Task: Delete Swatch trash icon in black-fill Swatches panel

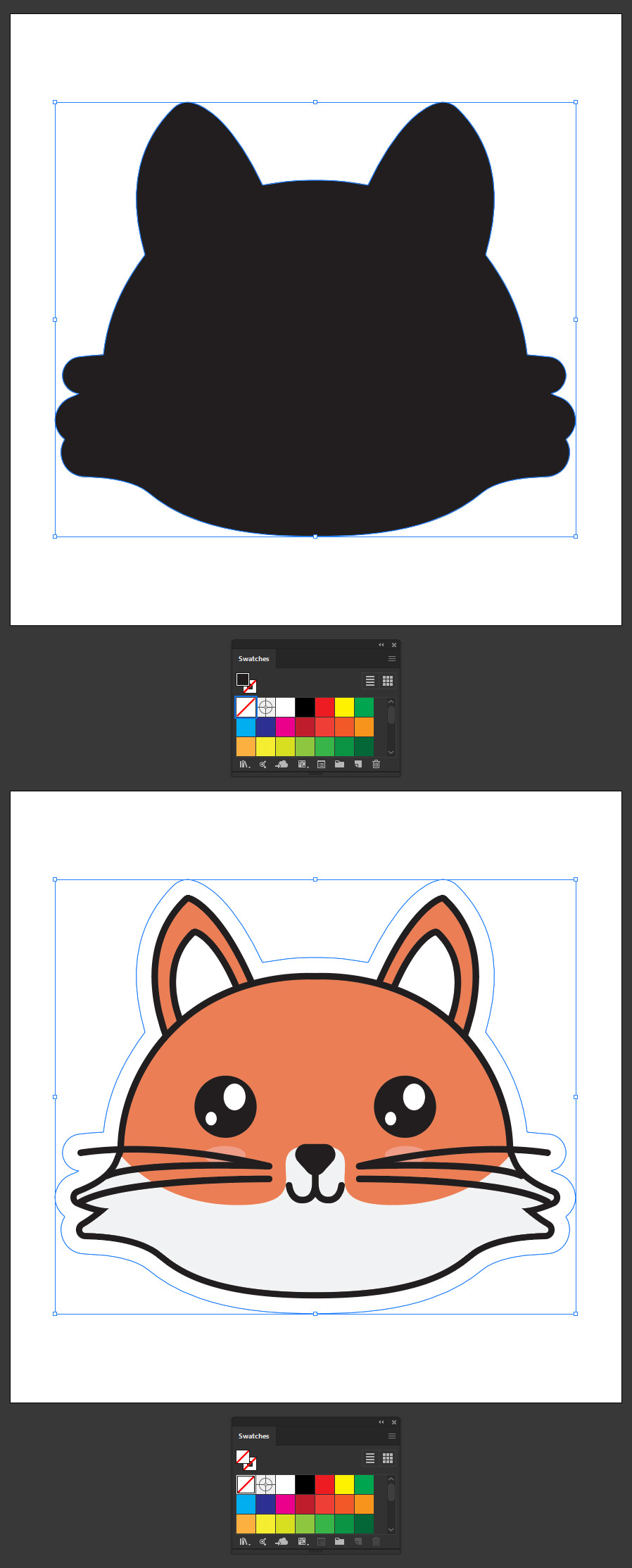Action: 376,764
